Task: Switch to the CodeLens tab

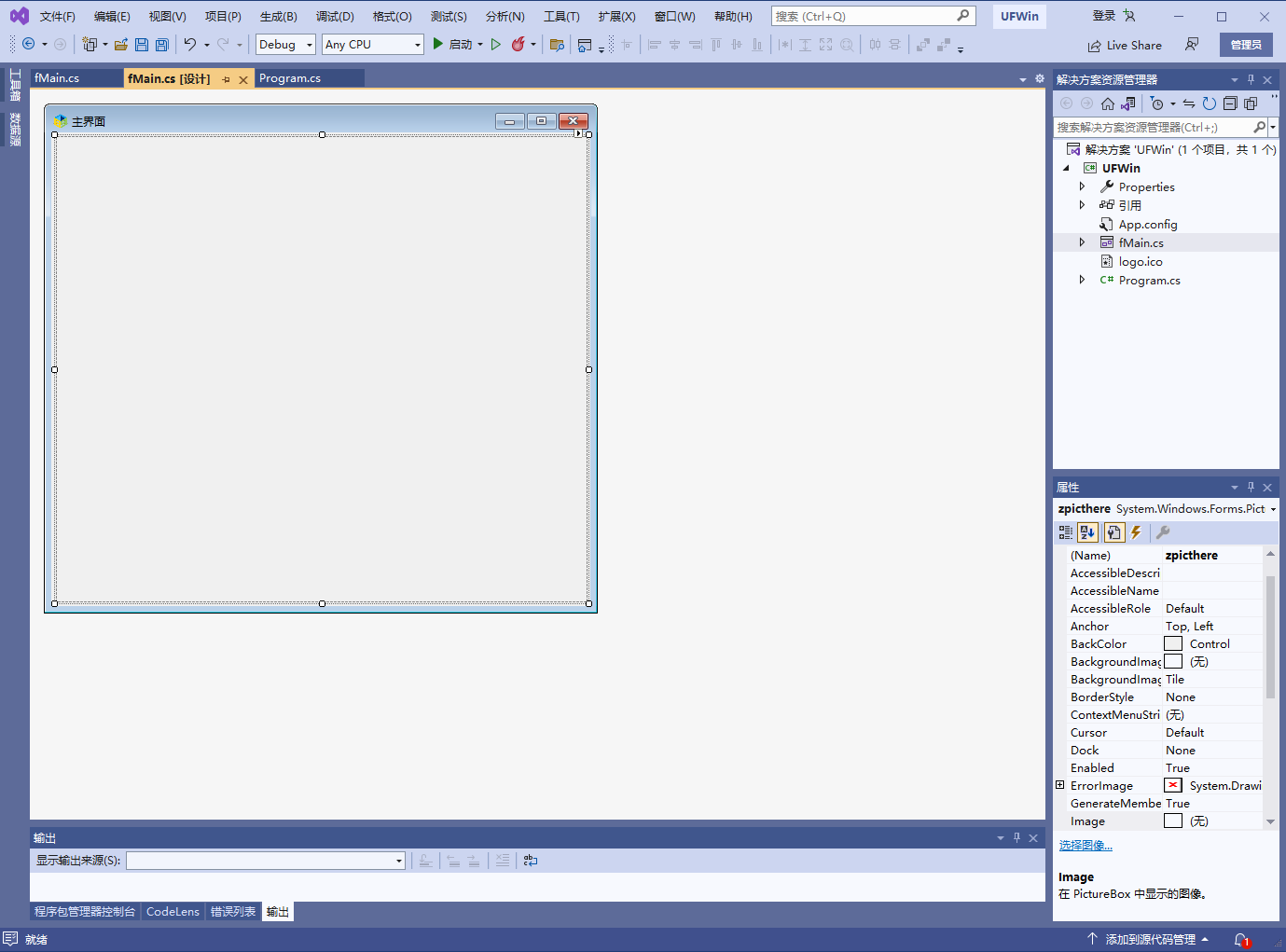Action: click(x=173, y=912)
